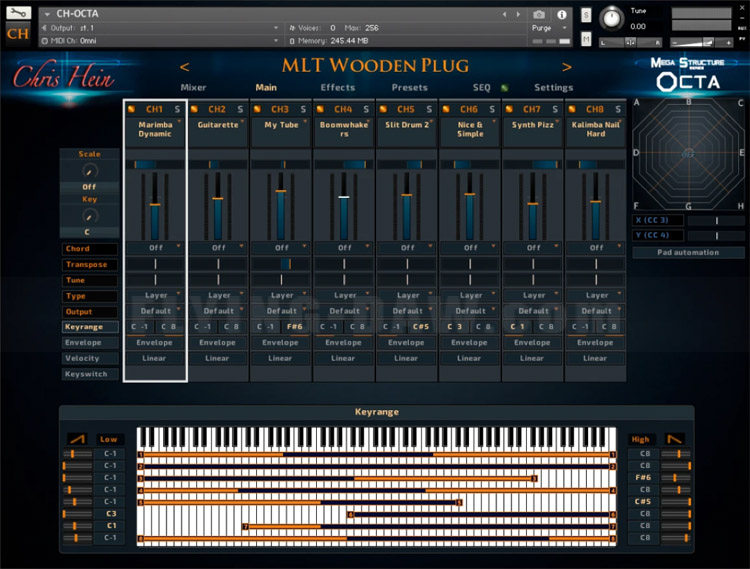Viewport: 750px width, 569px height.
Task: Adjust the X (CC 3) slider
Action: [x=715, y=220]
